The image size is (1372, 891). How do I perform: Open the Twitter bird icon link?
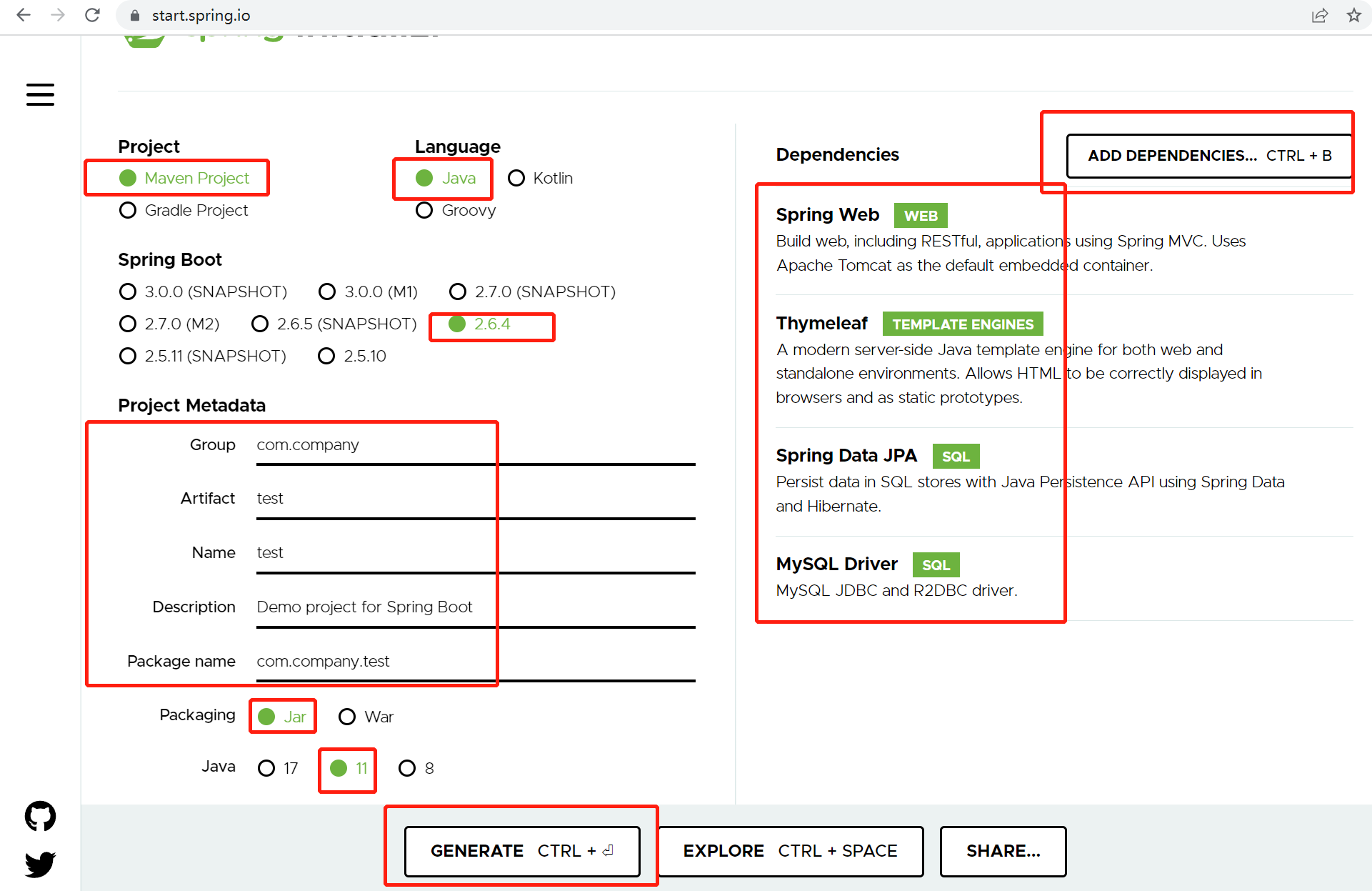[40, 864]
